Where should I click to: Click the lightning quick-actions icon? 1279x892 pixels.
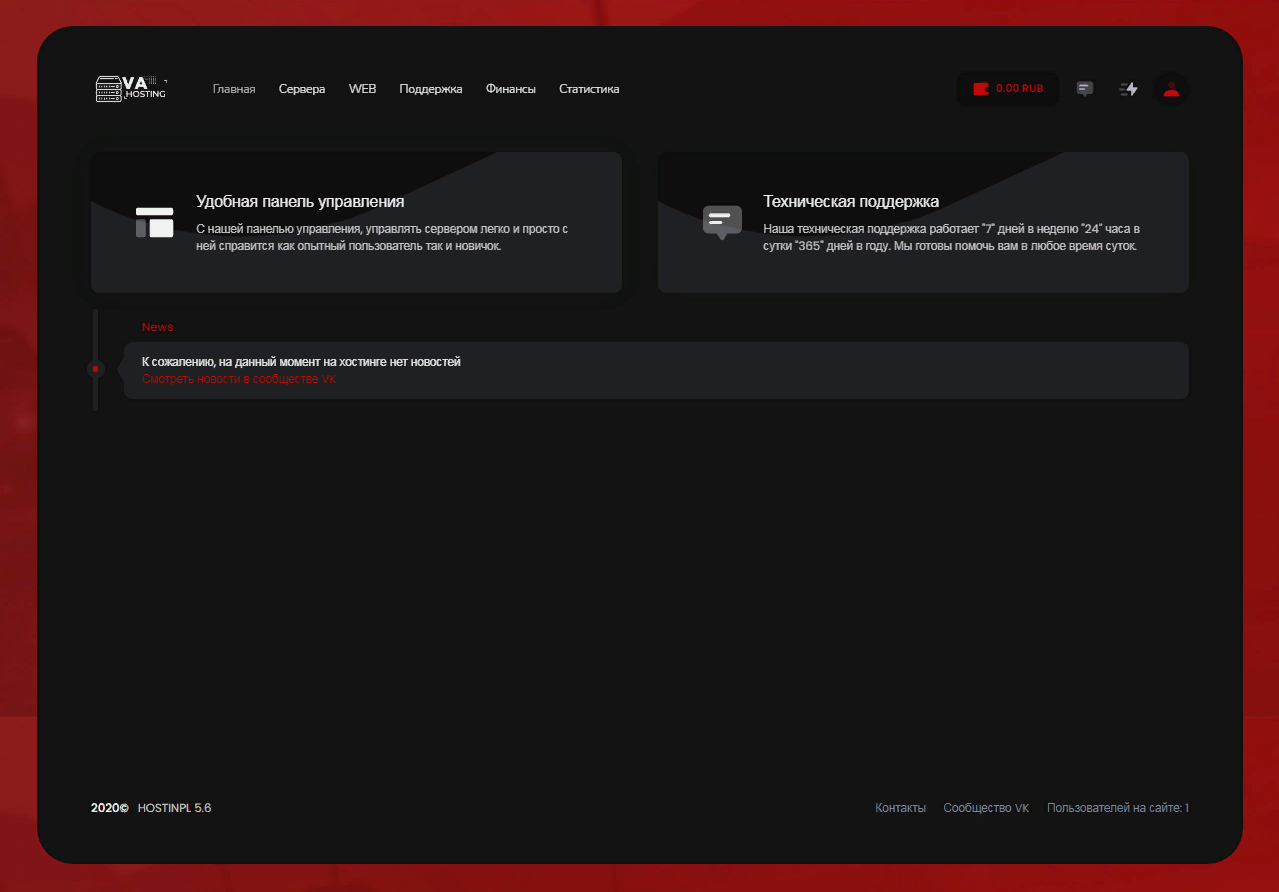[x=1129, y=89]
